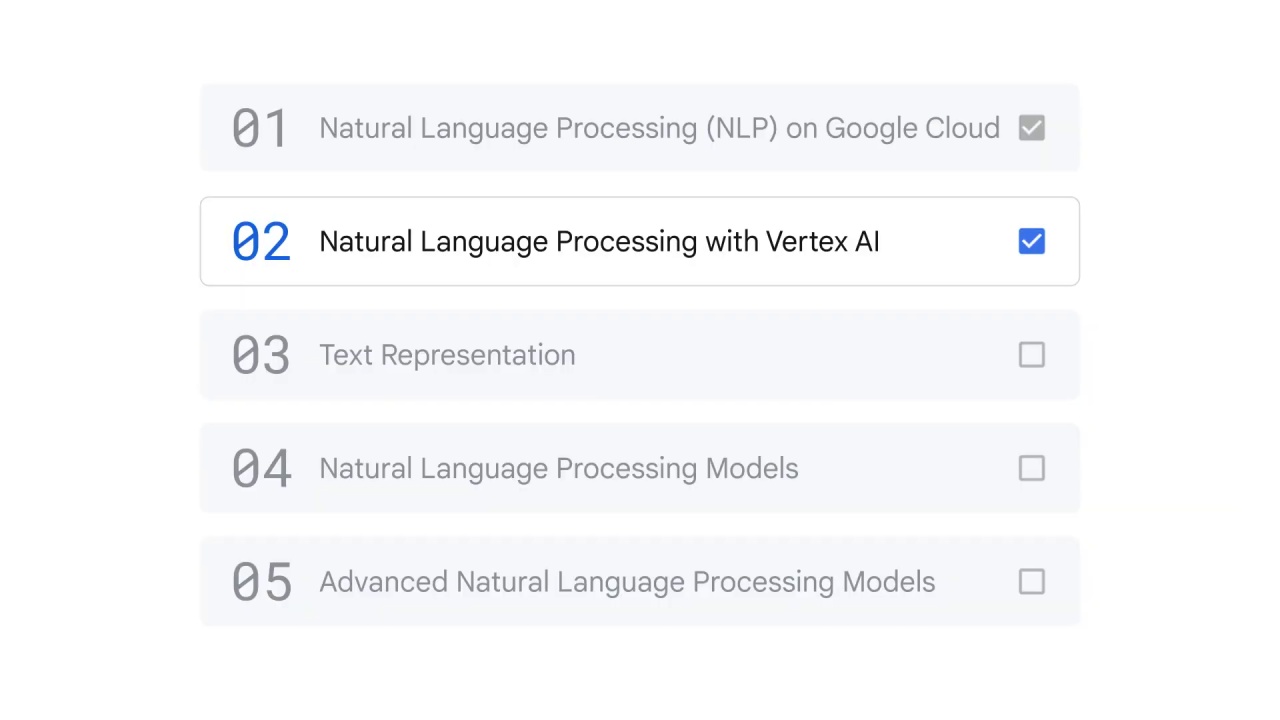Open 'Advanced Natural Language Processing Models' title

point(627,582)
